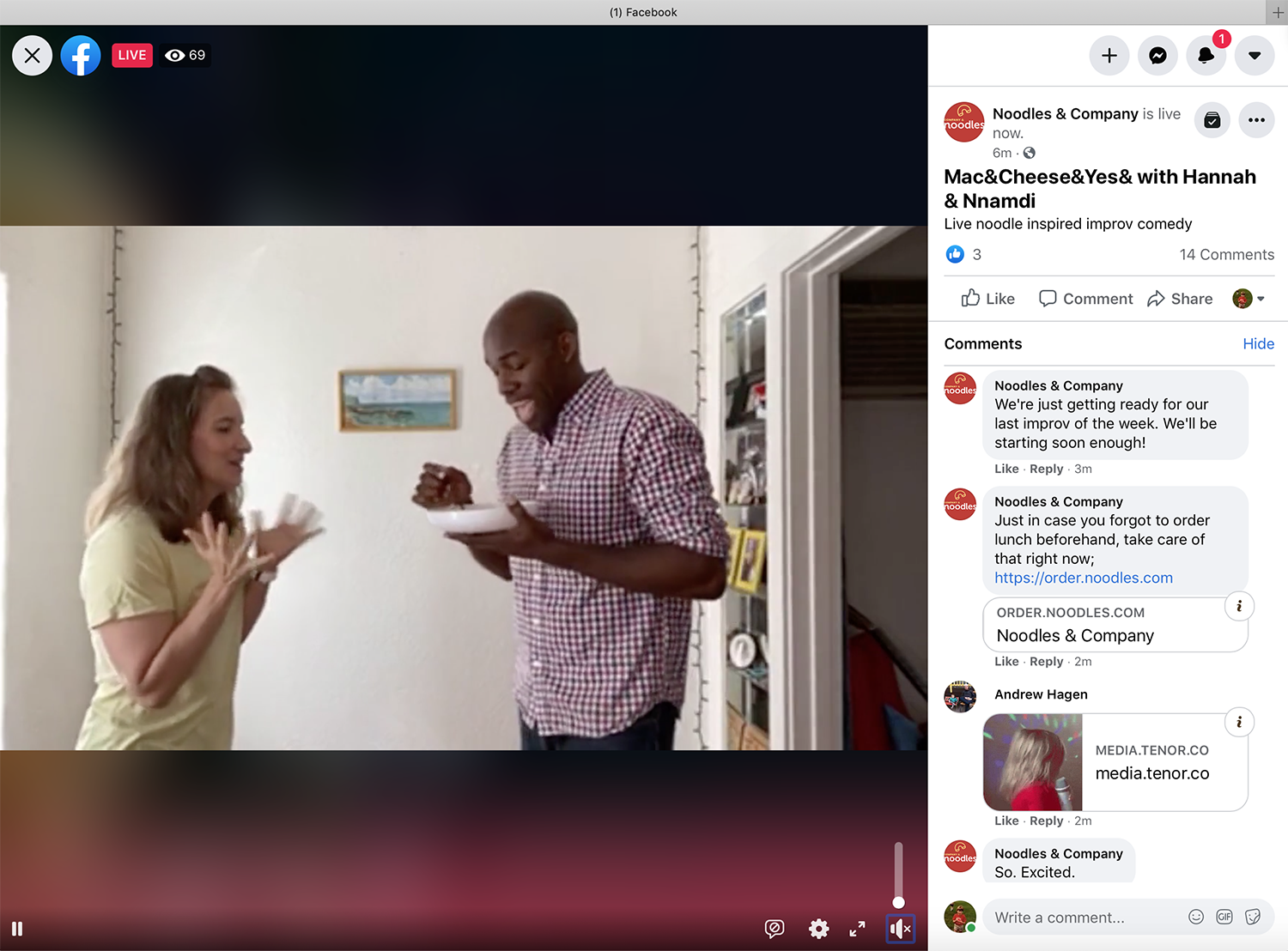The height and width of the screenshot is (951, 1288).
Task: Click in the Write a comment field
Action: pyautogui.click(x=1085, y=918)
